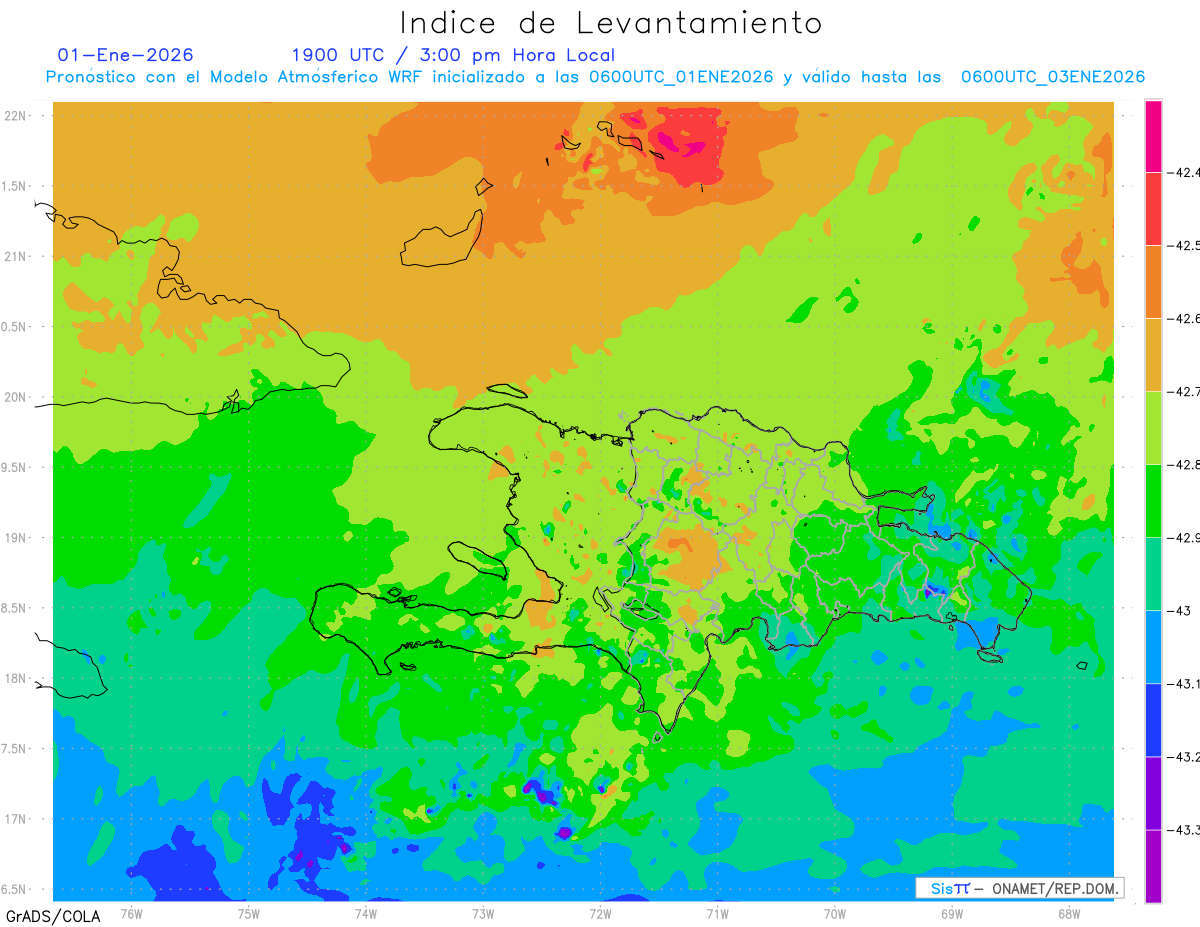The height and width of the screenshot is (927, 1200).
Task: Click the date text '01-Ene-2026'
Action: tap(126, 55)
